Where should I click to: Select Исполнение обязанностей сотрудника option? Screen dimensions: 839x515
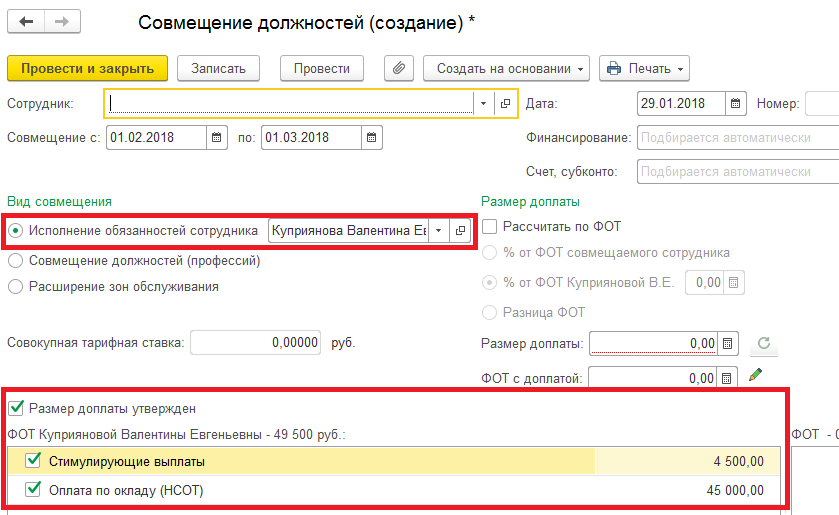coord(16,231)
